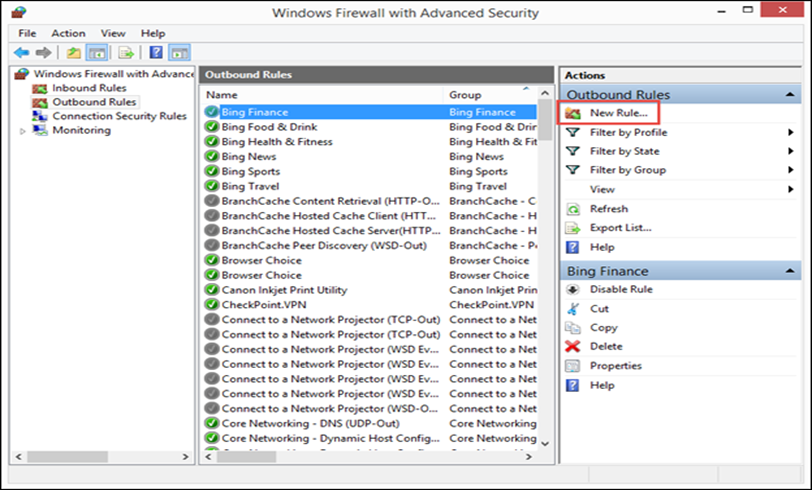Click New Rule... in Actions pane

pos(619,113)
